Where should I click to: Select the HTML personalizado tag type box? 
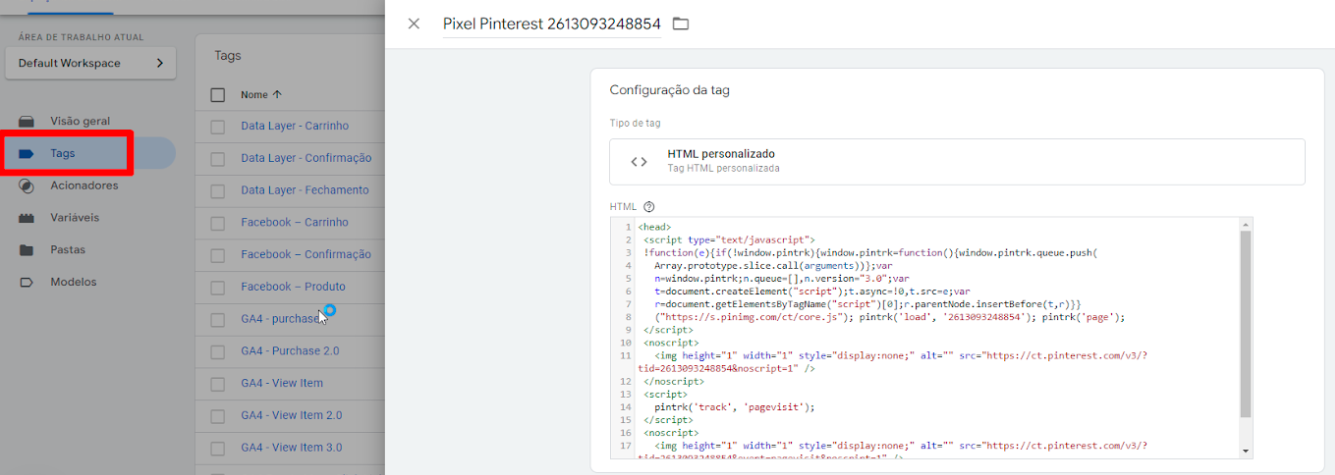point(957,161)
